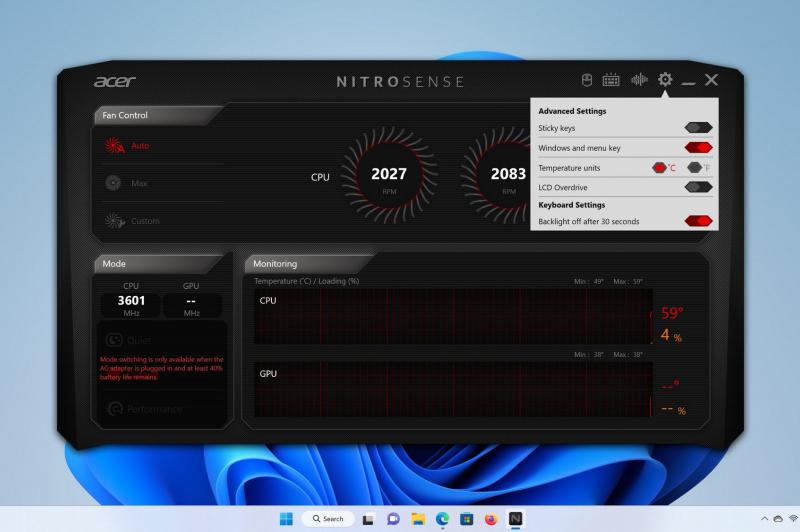Screen dimensions: 800x532
Task: Click the CPU temperature monitoring graph
Action: [x=453, y=317]
